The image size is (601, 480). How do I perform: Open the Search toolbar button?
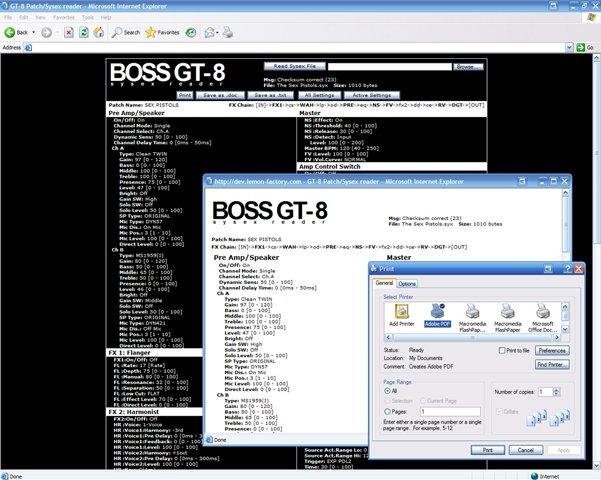pos(126,33)
